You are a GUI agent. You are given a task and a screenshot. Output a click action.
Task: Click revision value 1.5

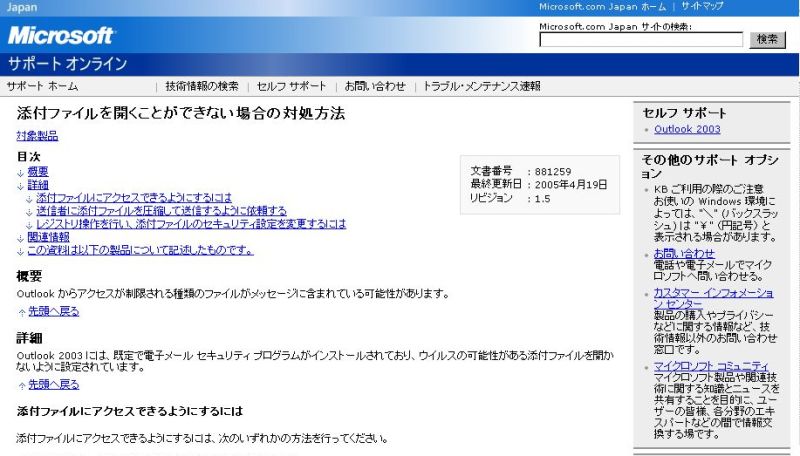[x=542, y=198]
